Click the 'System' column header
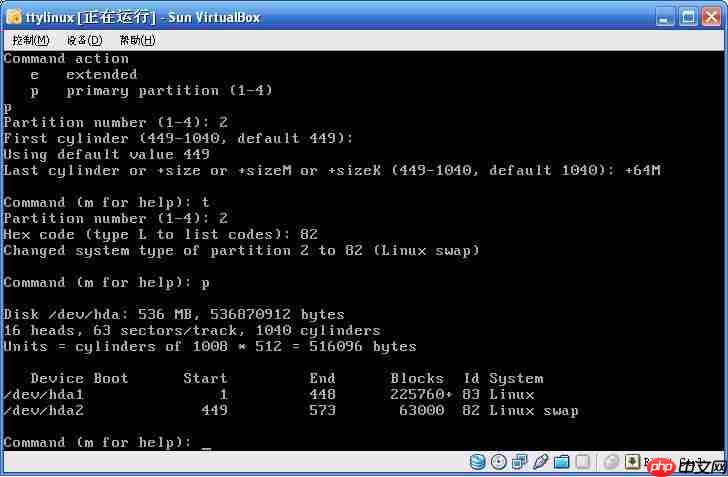Screen dimensions: 728x477 [x=516, y=379]
